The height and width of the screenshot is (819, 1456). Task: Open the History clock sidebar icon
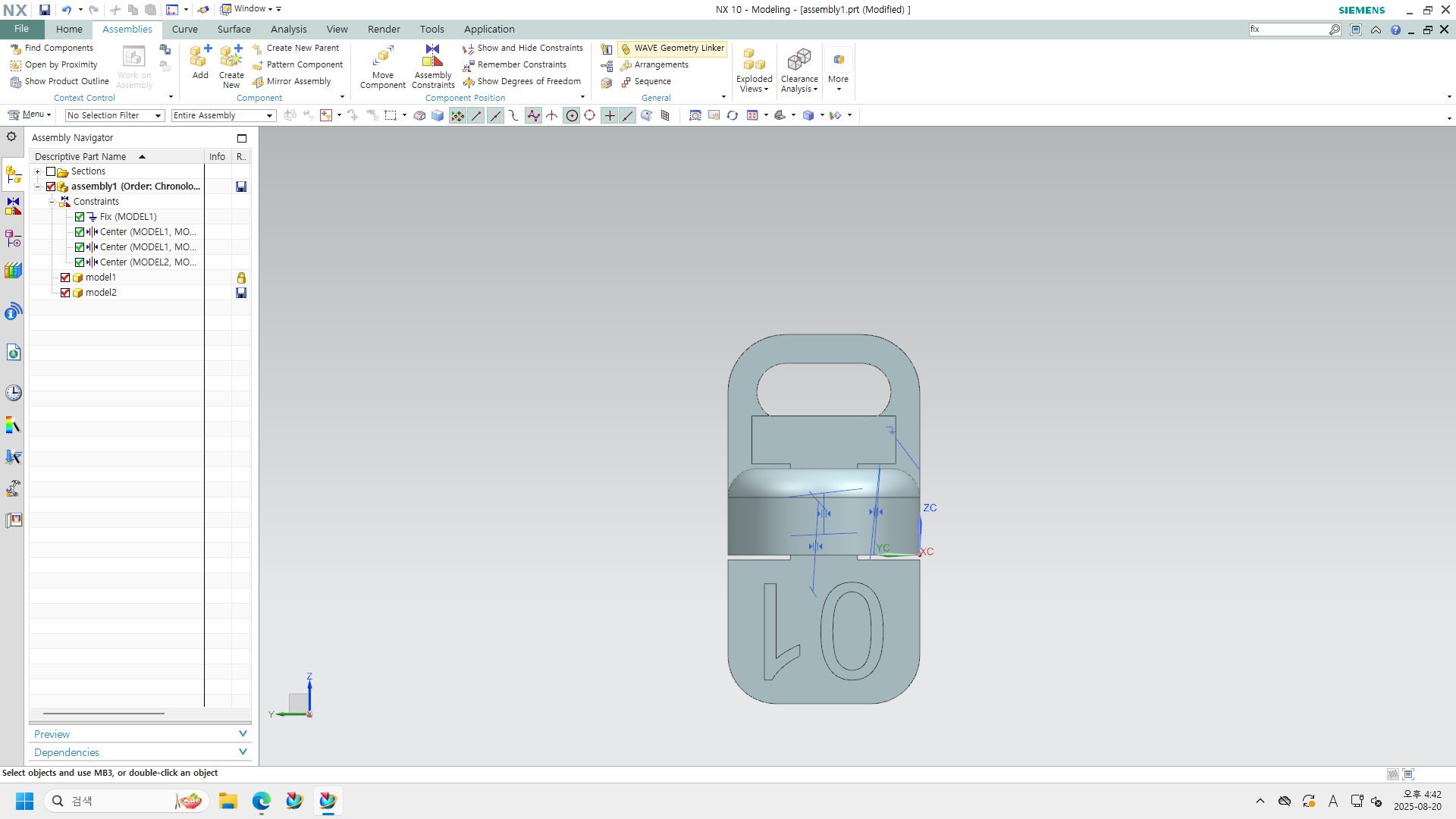point(13,393)
